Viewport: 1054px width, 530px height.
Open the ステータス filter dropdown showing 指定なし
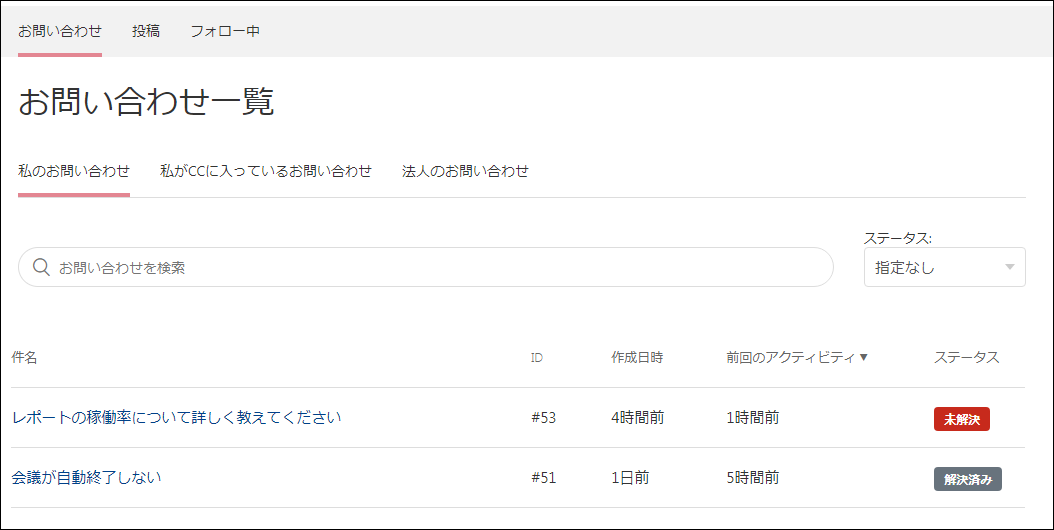[x=944, y=267]
